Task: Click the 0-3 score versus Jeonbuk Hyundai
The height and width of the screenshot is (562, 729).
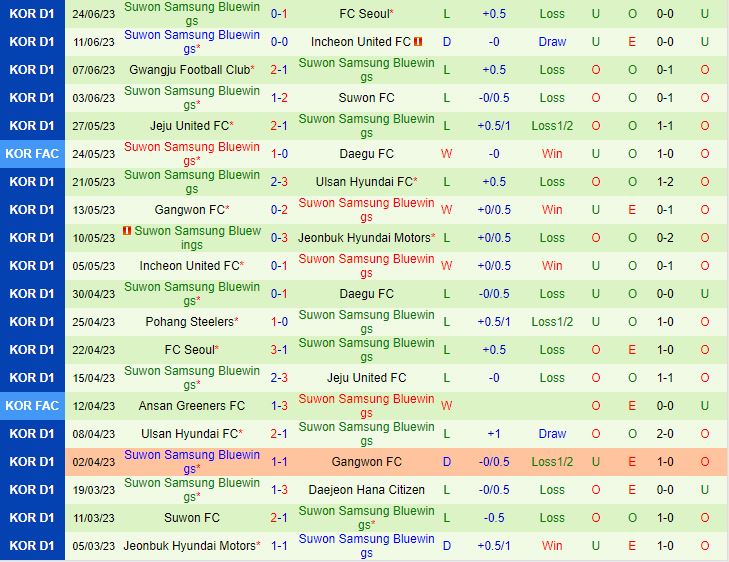Action: pyautogui.click(x=279, y=238)
